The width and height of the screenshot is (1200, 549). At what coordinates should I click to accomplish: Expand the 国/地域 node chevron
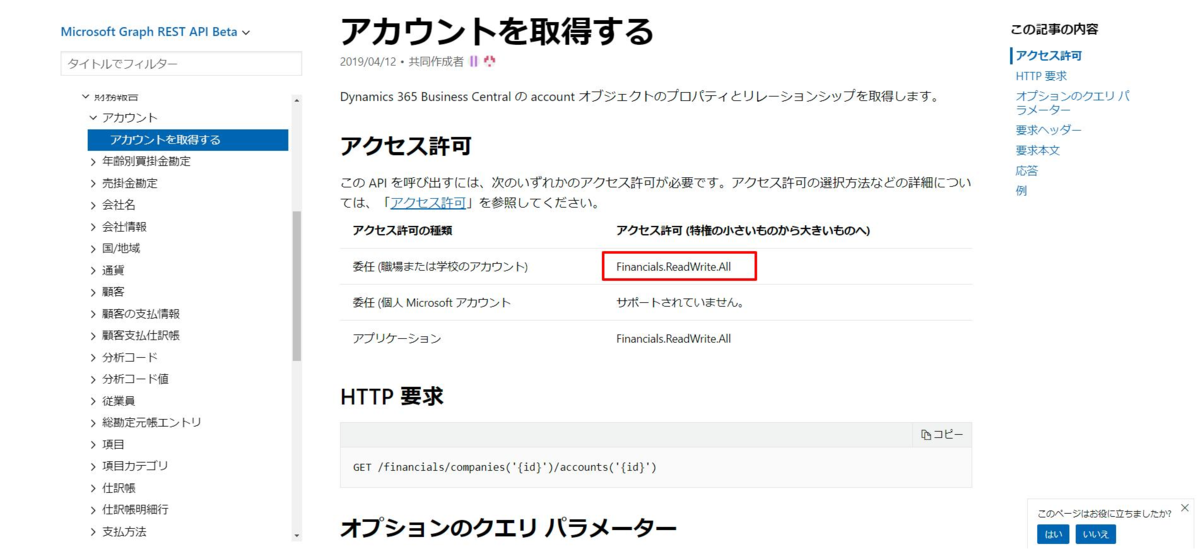(94, 249)
